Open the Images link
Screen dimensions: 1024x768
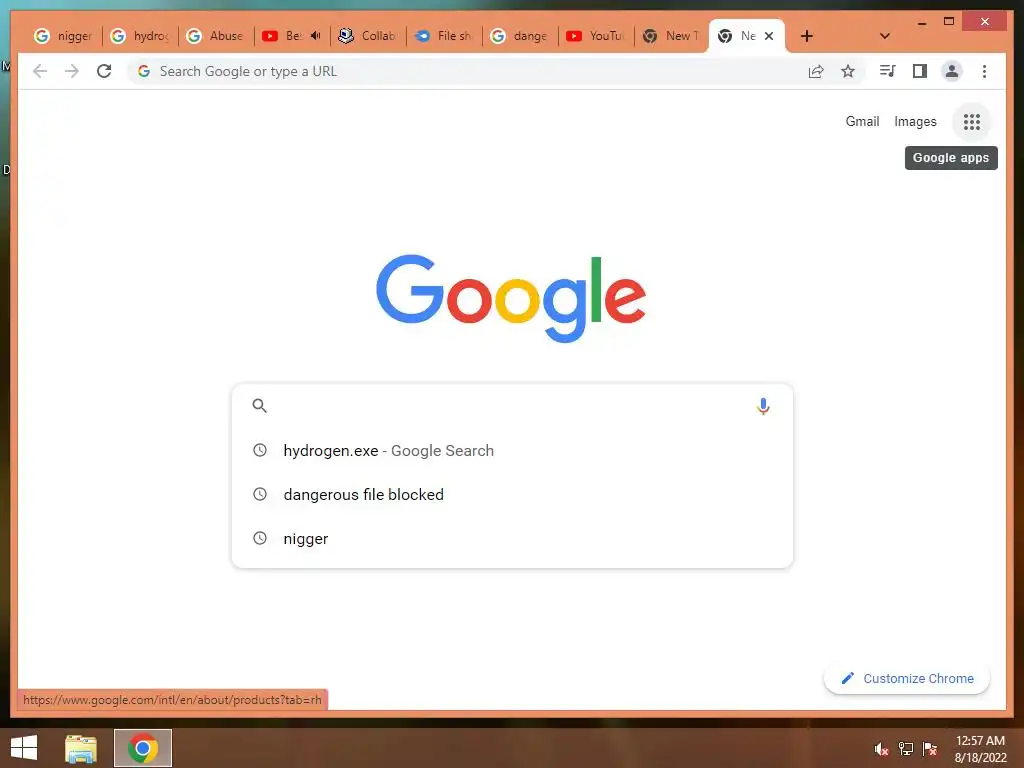(x=915, y=121)
